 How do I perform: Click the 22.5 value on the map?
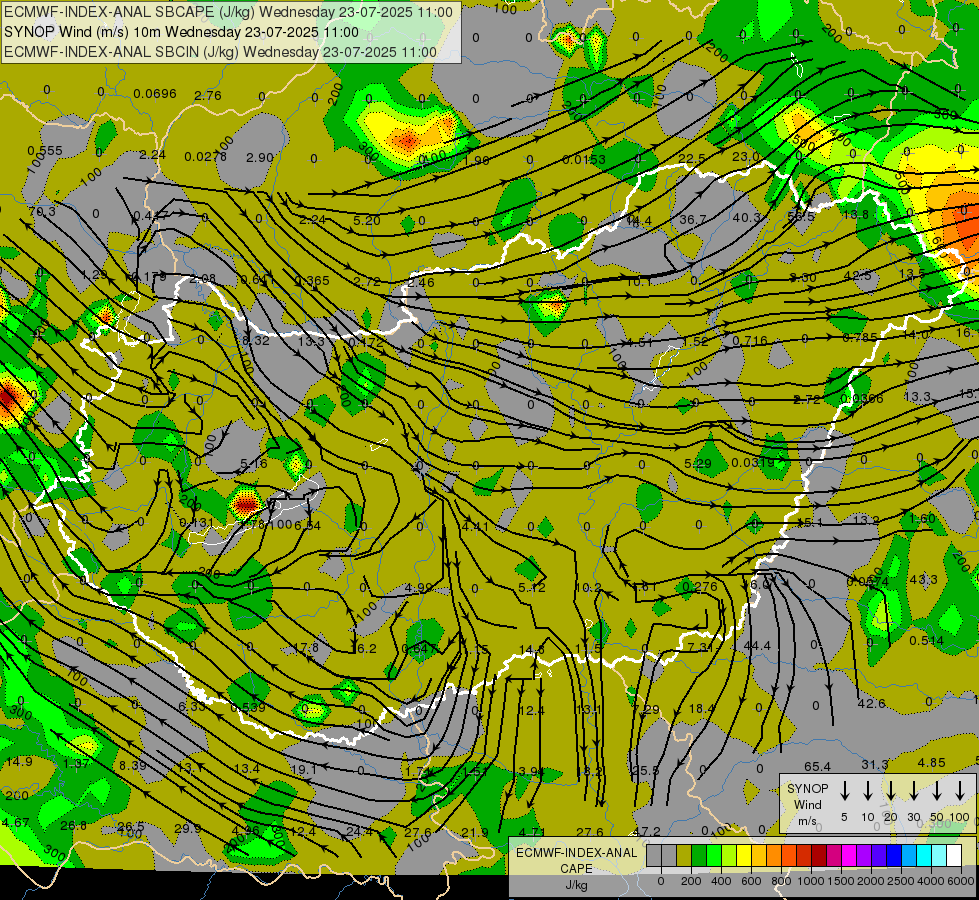[692, 159]
